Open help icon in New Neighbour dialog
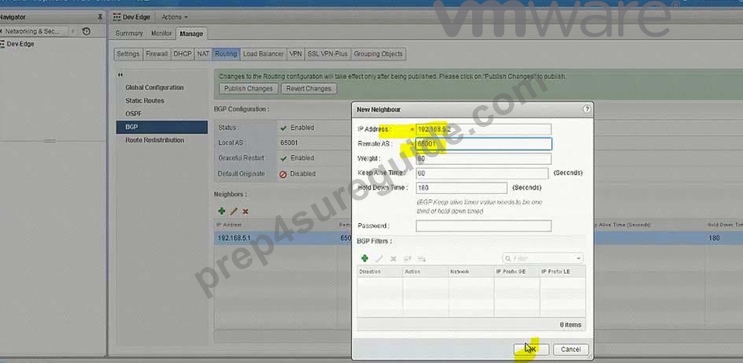The width and height of the screenshot is (743, 363). tap(587, 109)
